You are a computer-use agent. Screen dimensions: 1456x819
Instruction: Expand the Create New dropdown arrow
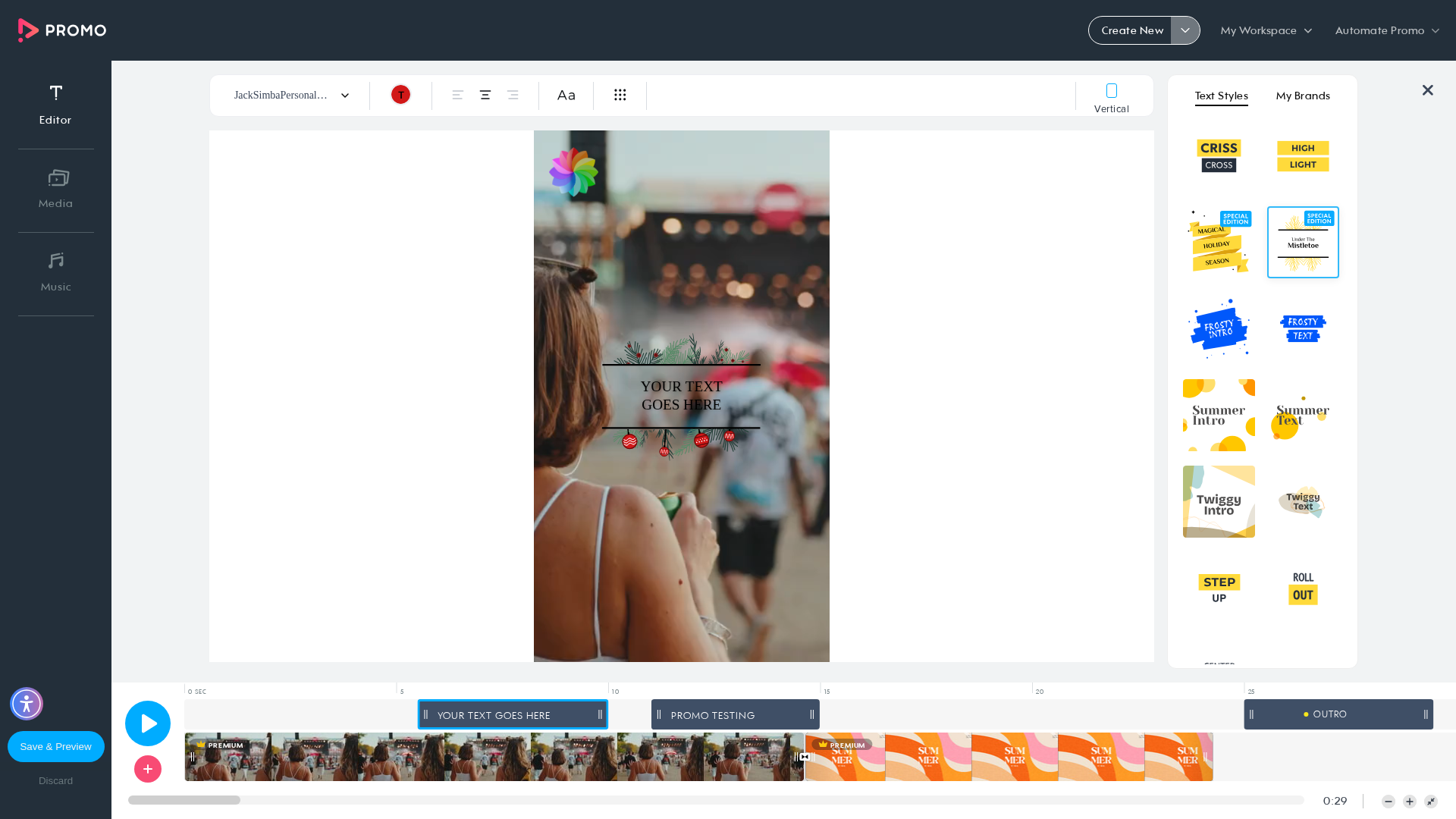(1185, 30)
